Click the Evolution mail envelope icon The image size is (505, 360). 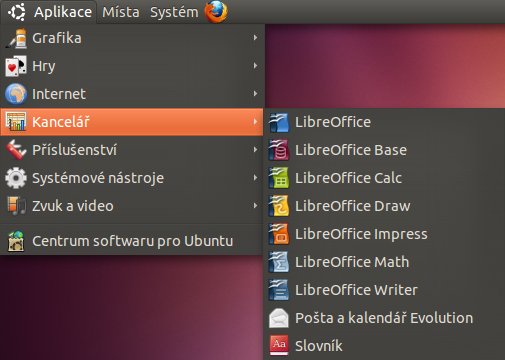tap(279, 318)
